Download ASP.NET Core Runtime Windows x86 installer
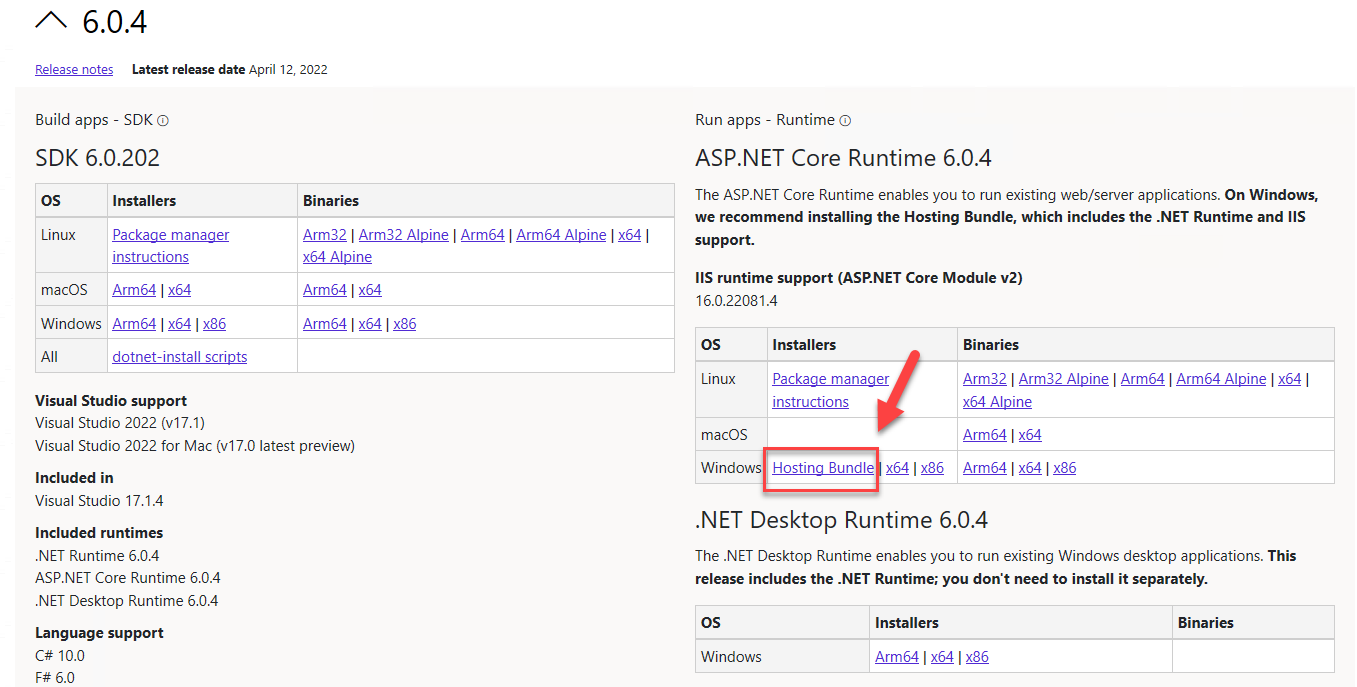 933,468
